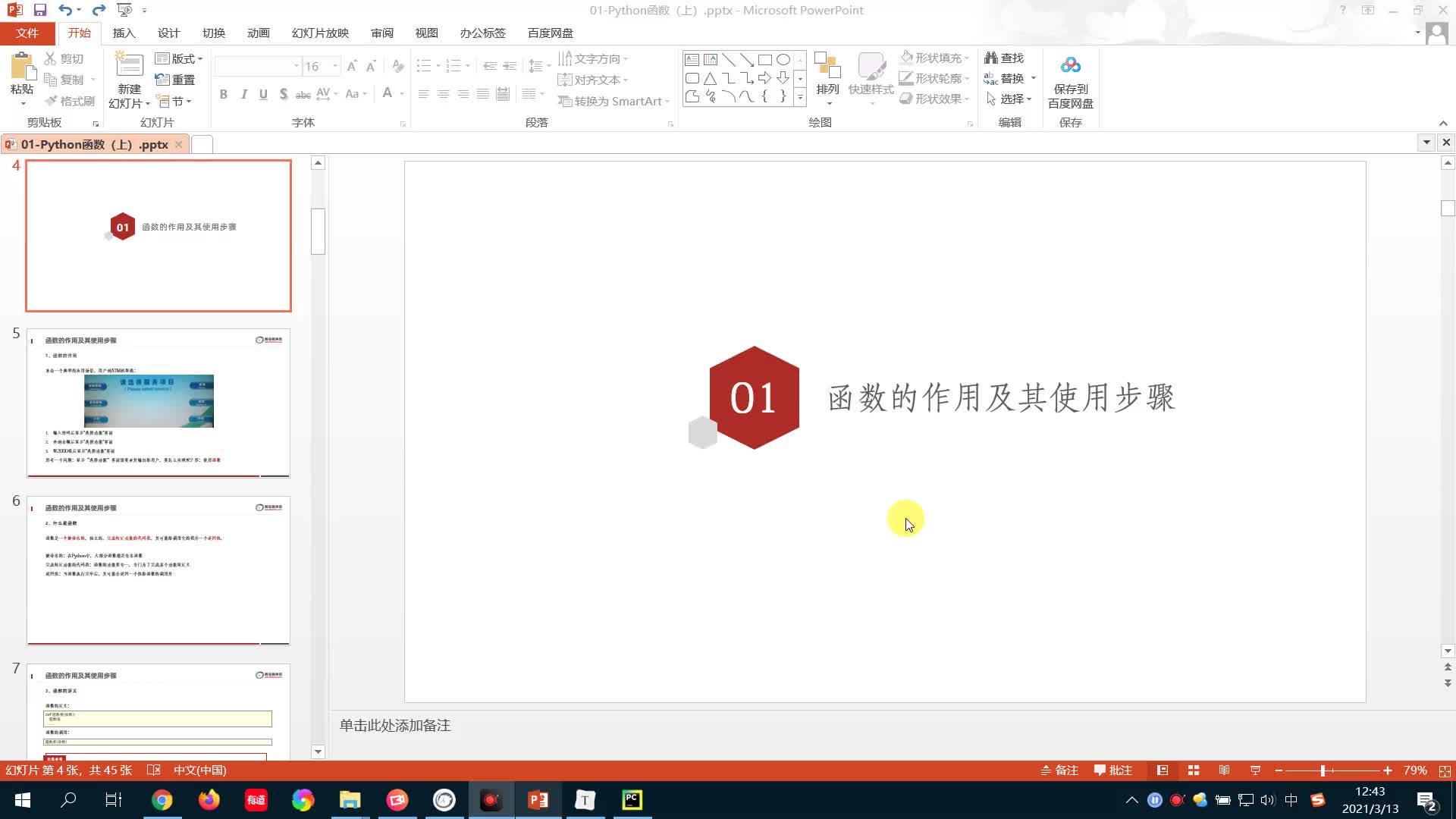Toggle Bold formatting
1456x819 pixels.
click(224, 94)
